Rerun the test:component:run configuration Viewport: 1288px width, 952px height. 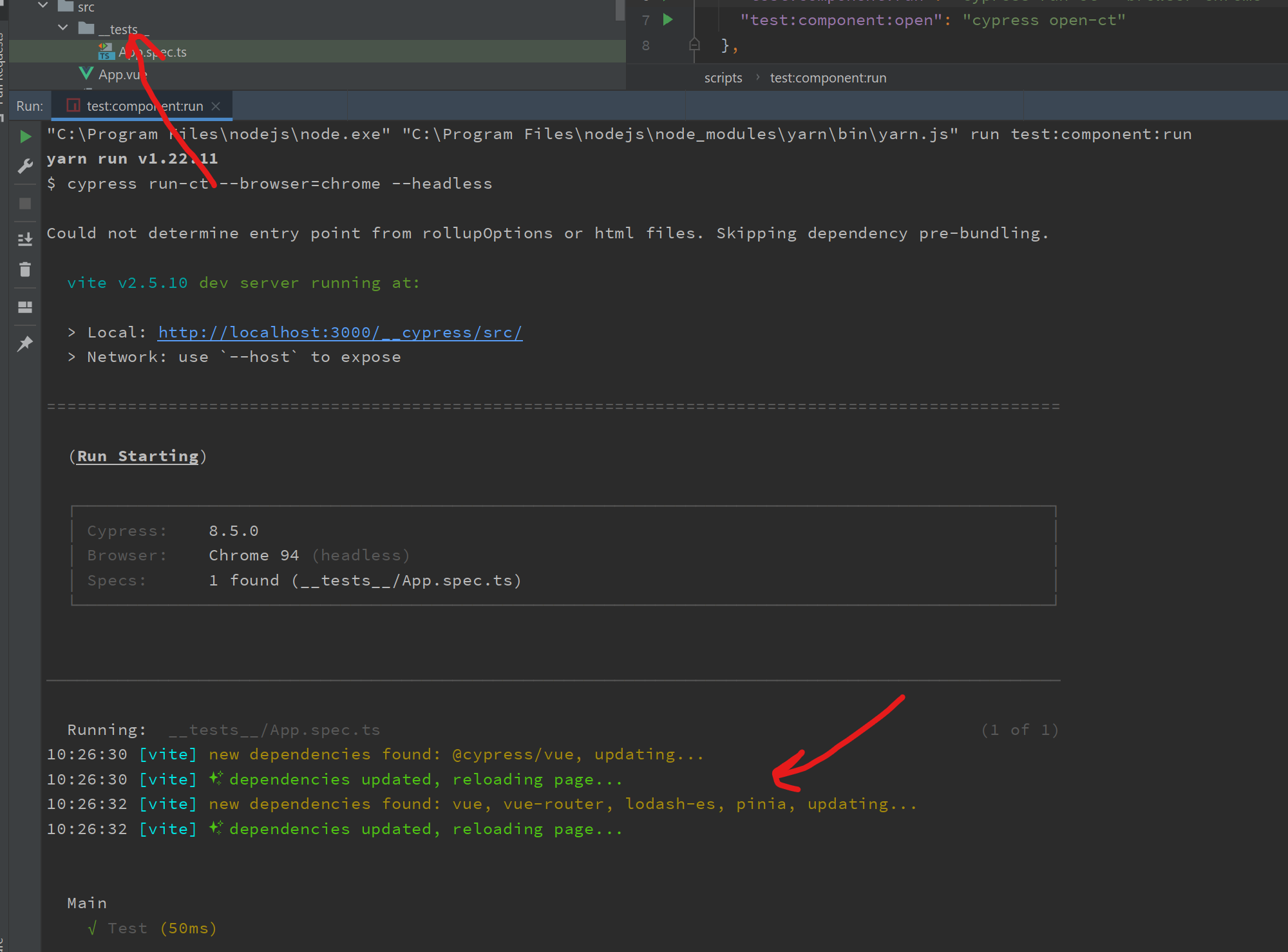pos(26,136)
